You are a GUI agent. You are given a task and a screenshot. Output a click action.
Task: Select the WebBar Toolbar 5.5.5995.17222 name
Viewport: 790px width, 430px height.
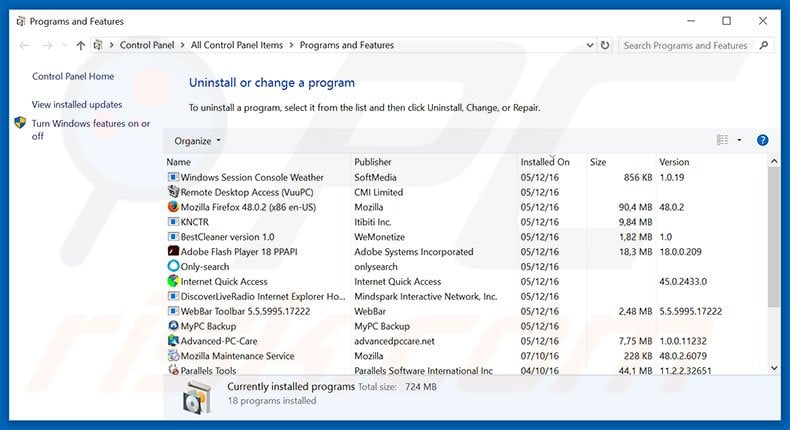tap(245, 311)
